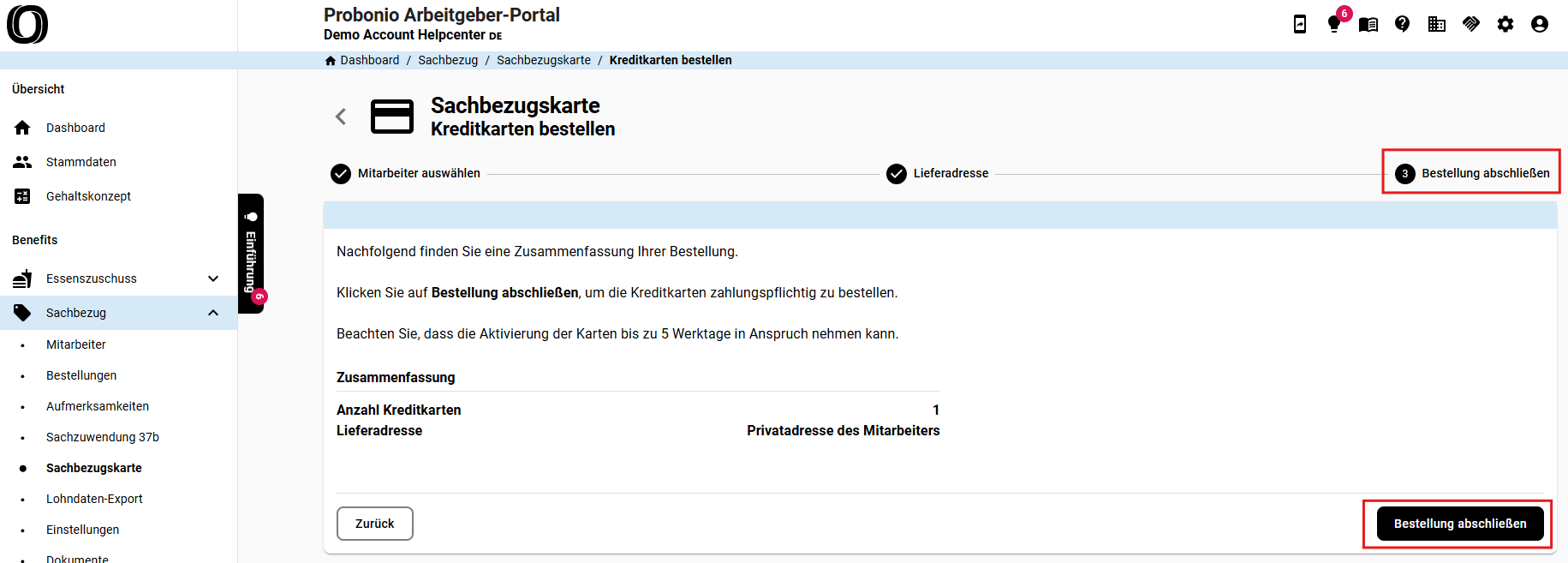
Task: Click the Benefits section heading
Action: click(x=35, y=240)
